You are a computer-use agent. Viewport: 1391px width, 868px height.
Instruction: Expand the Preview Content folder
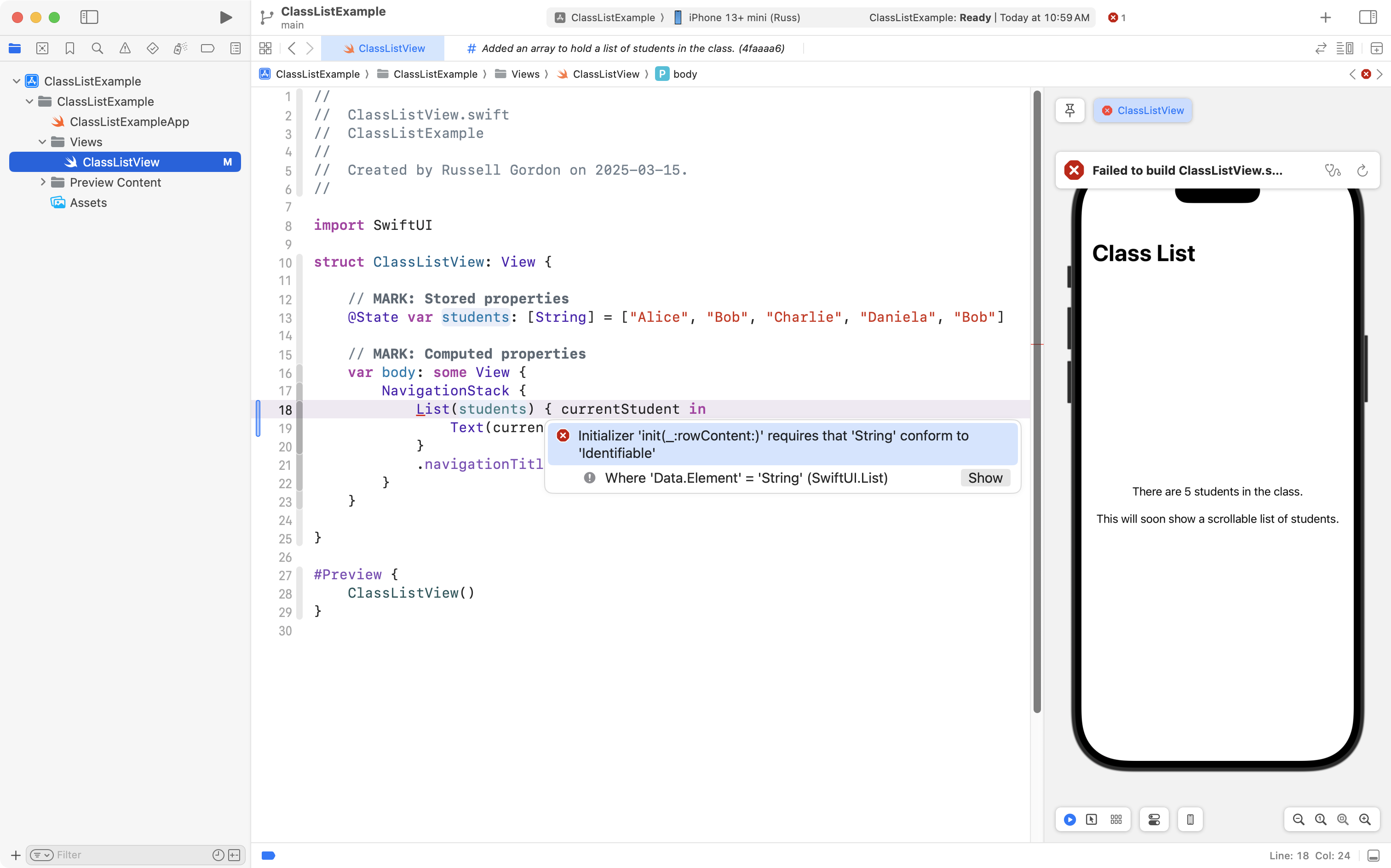42,182
